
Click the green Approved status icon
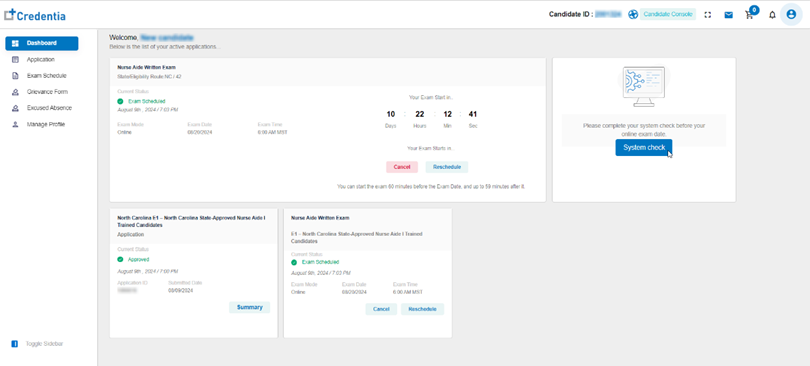[x=120, y=260]
